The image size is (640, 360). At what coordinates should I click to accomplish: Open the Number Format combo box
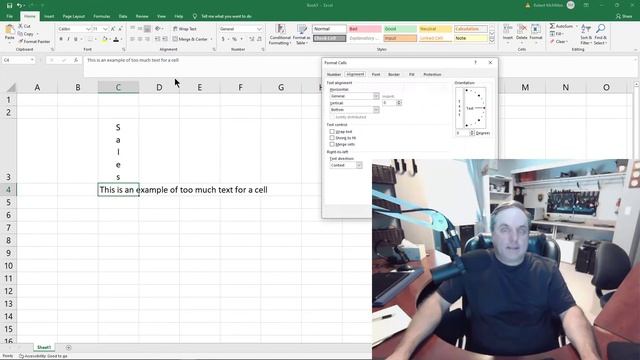[240, 29]
